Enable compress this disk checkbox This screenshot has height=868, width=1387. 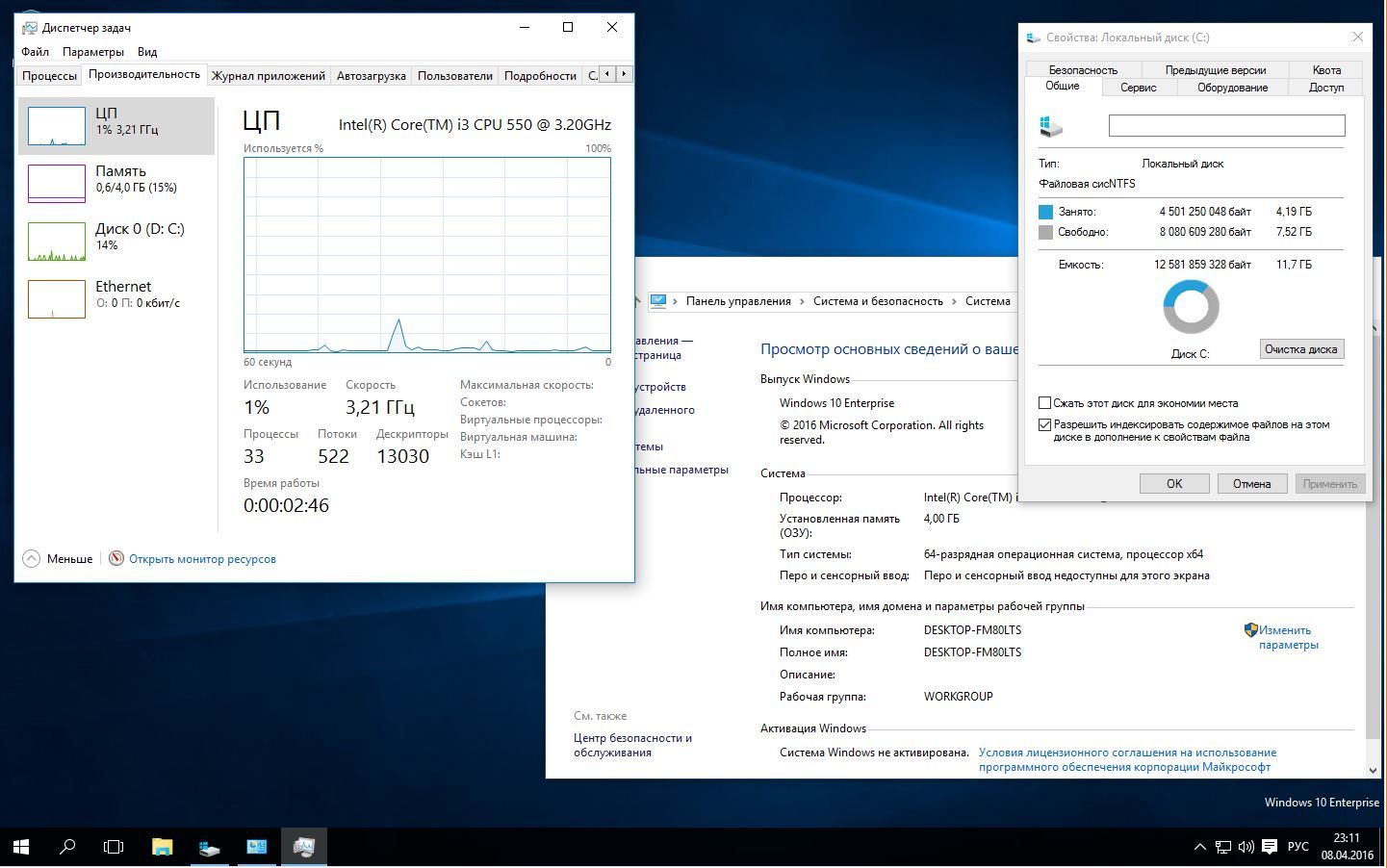pos(1044,403)
